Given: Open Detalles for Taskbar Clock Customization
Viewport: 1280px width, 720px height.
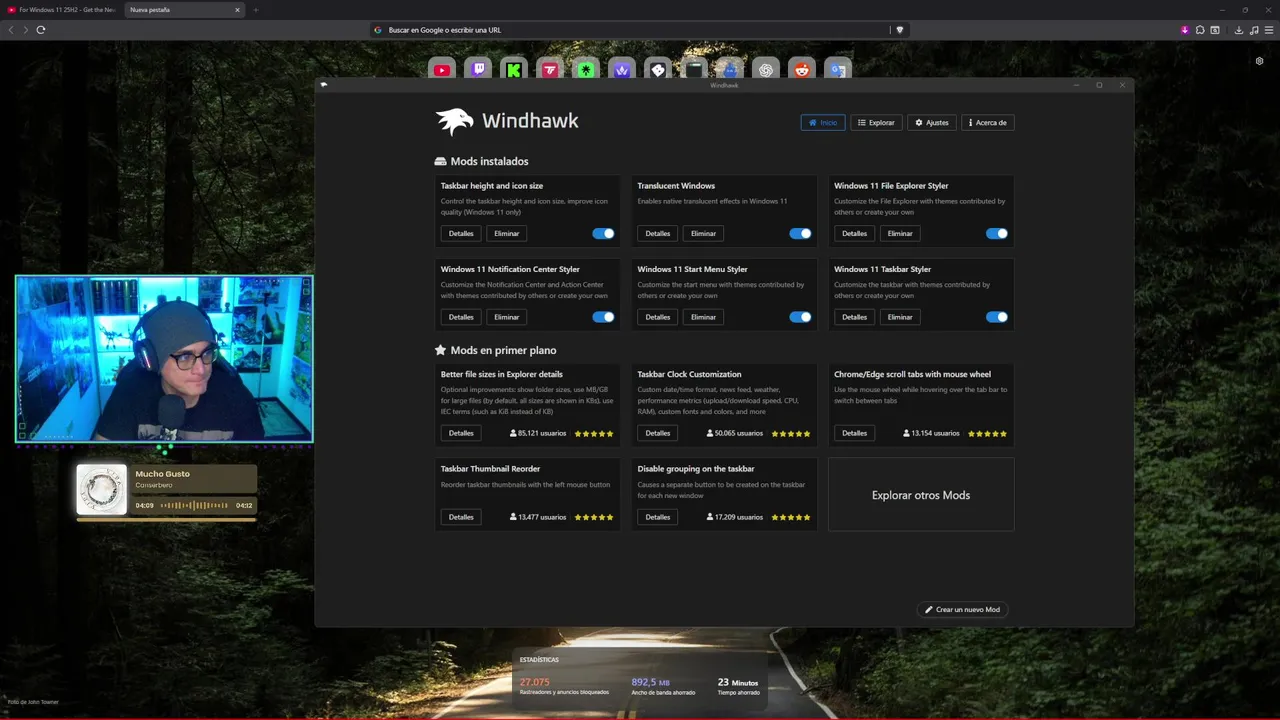Looking at the screenshot, I should [658, 433].
